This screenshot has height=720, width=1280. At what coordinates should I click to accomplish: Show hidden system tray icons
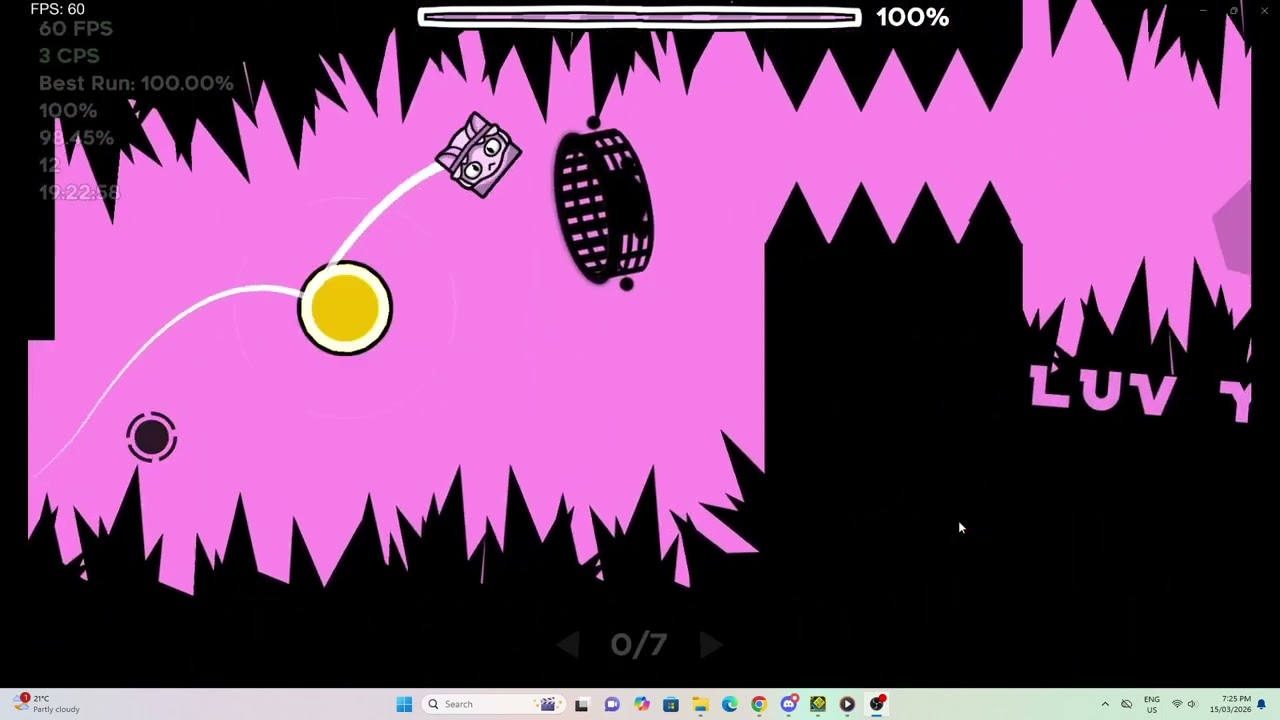(x=1105, y=704)
